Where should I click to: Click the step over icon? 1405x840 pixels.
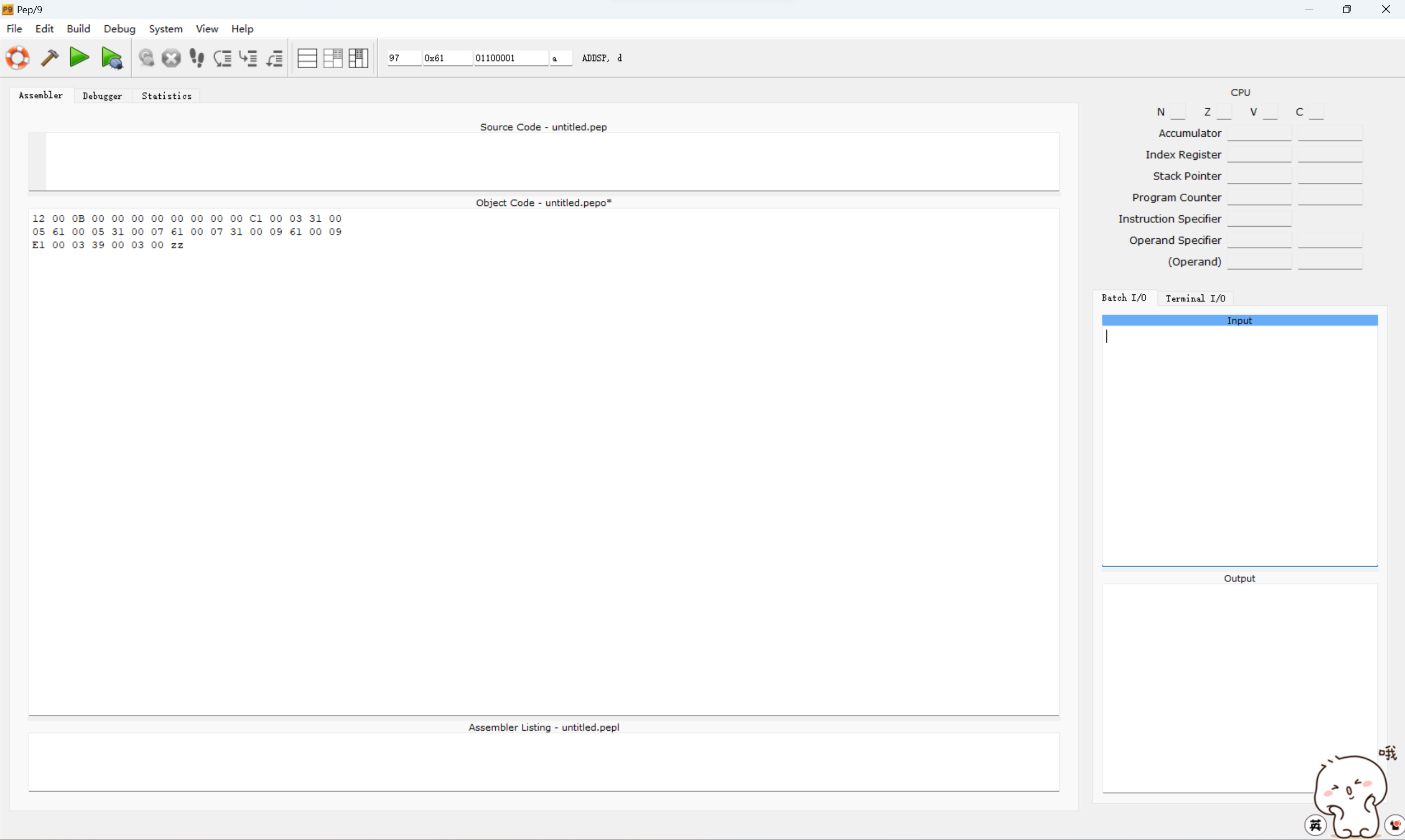[x=222, y=58]
